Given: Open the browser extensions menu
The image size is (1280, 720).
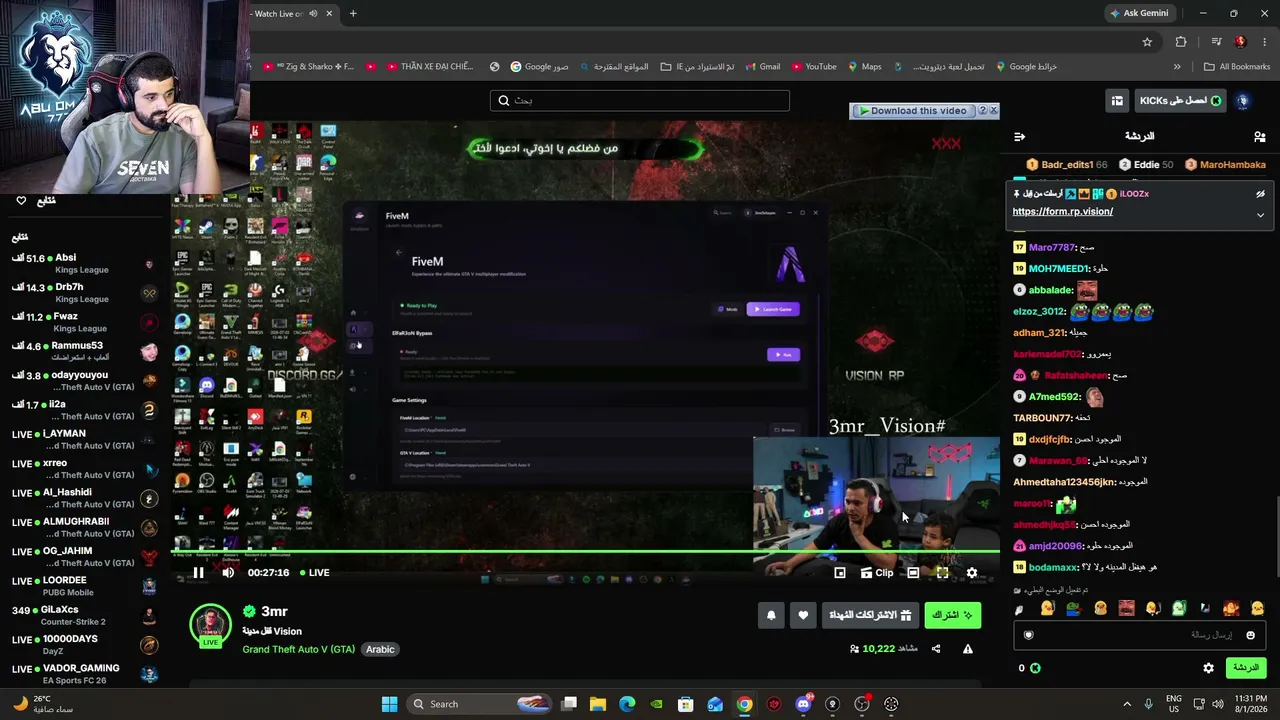Looking at the screenshot, I should pos(1181,42).
